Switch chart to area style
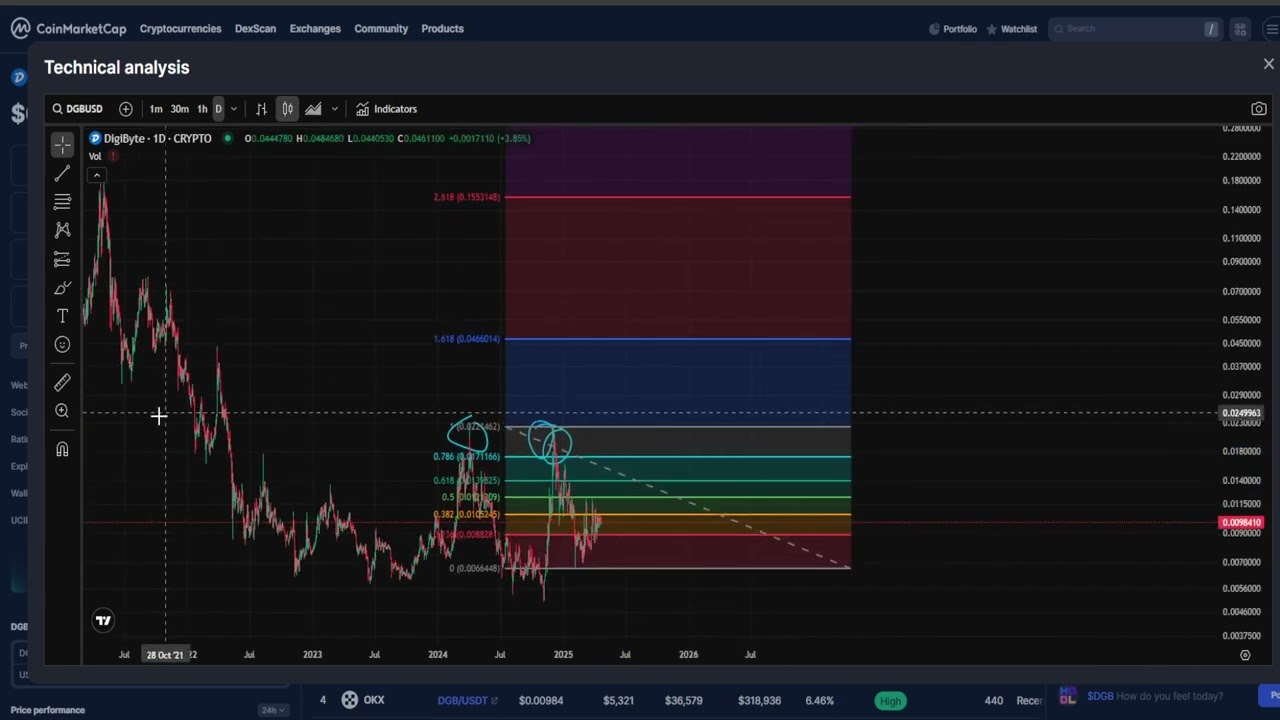Image resolution: width=1280 pixels, height=720 pixels. [x=313, y=109]
